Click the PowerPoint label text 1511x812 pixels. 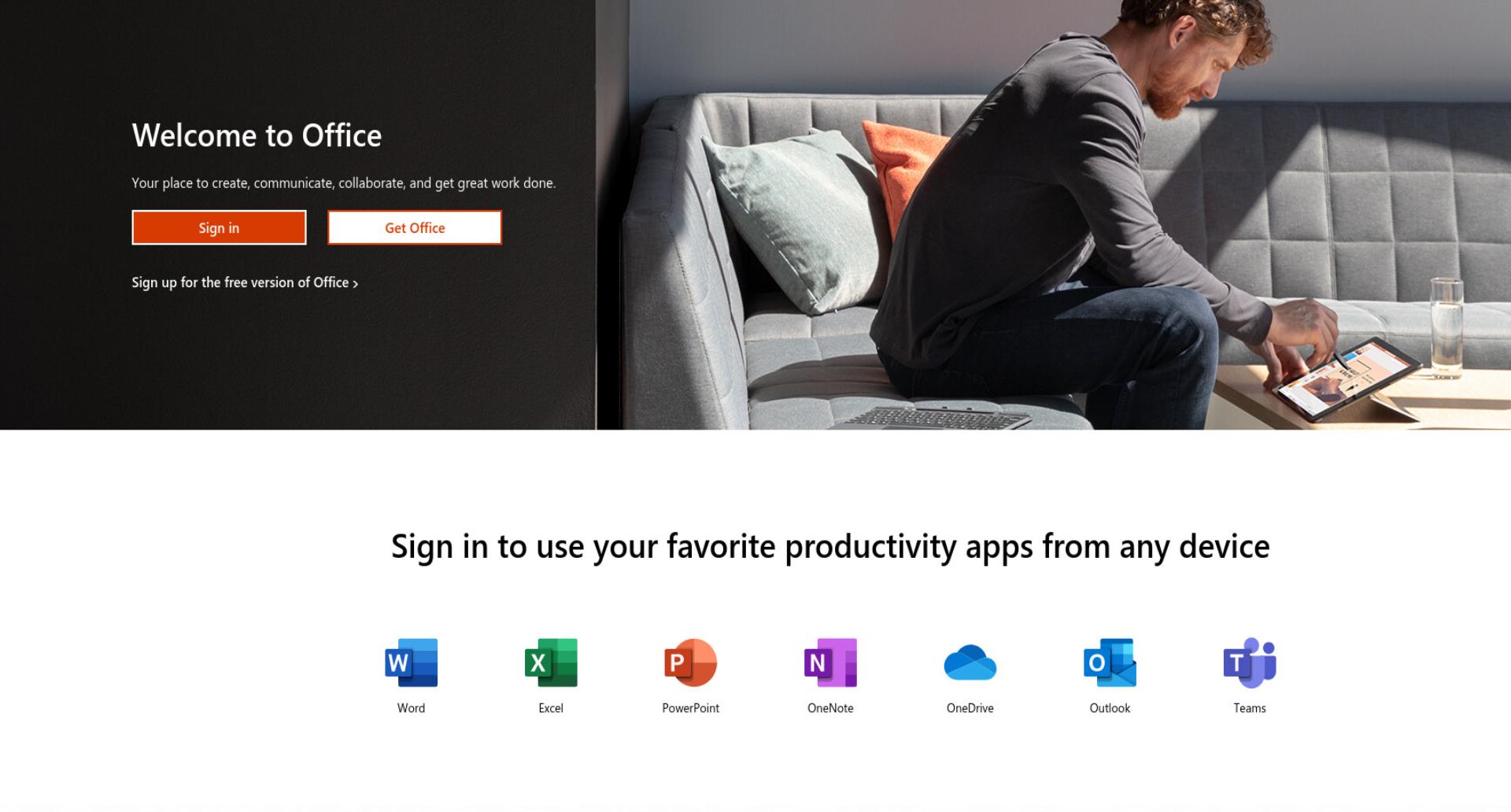pyautogui.click(x=690, y=708)
